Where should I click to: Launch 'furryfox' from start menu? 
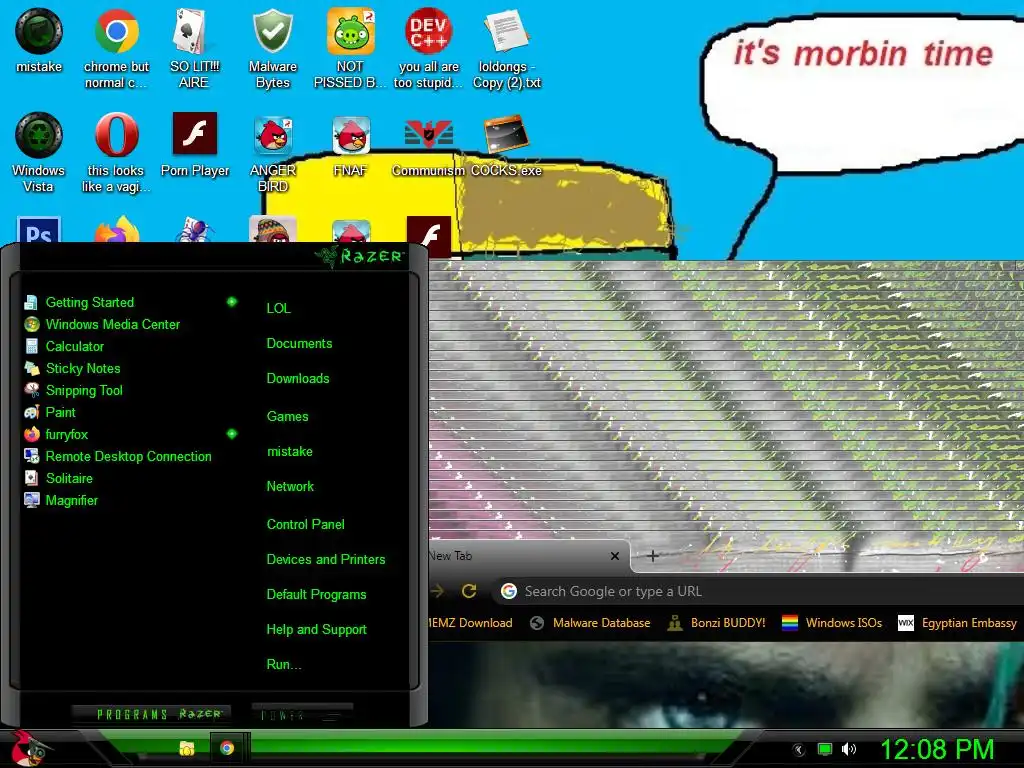pyautogui.click(x=56, y=434)
